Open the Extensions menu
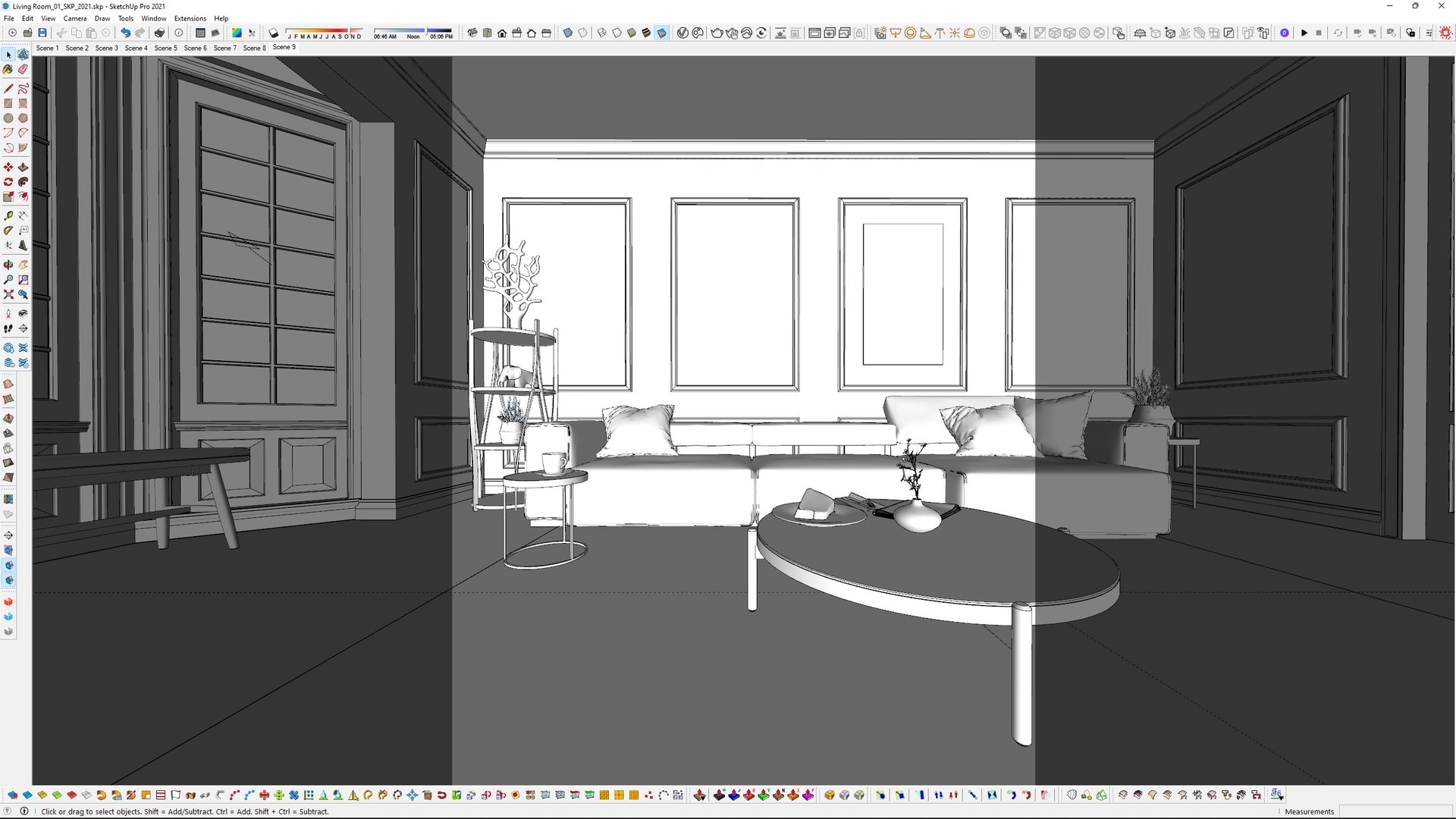 tap(190, 18)
